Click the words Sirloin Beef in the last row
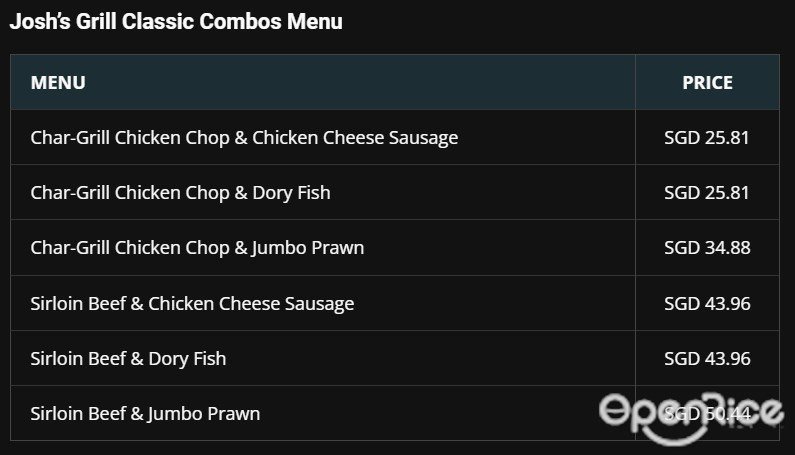 click(78, 414)
